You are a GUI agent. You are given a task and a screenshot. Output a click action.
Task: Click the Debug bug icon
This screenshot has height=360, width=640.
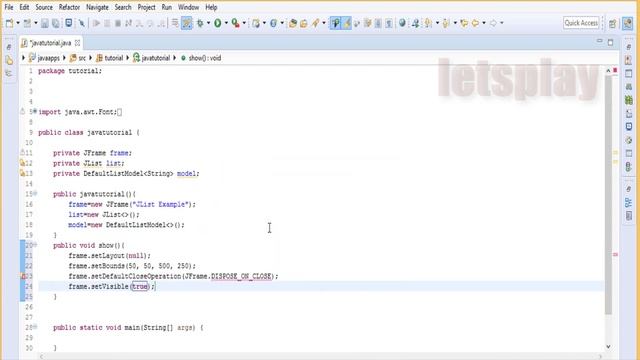point(200,23)
